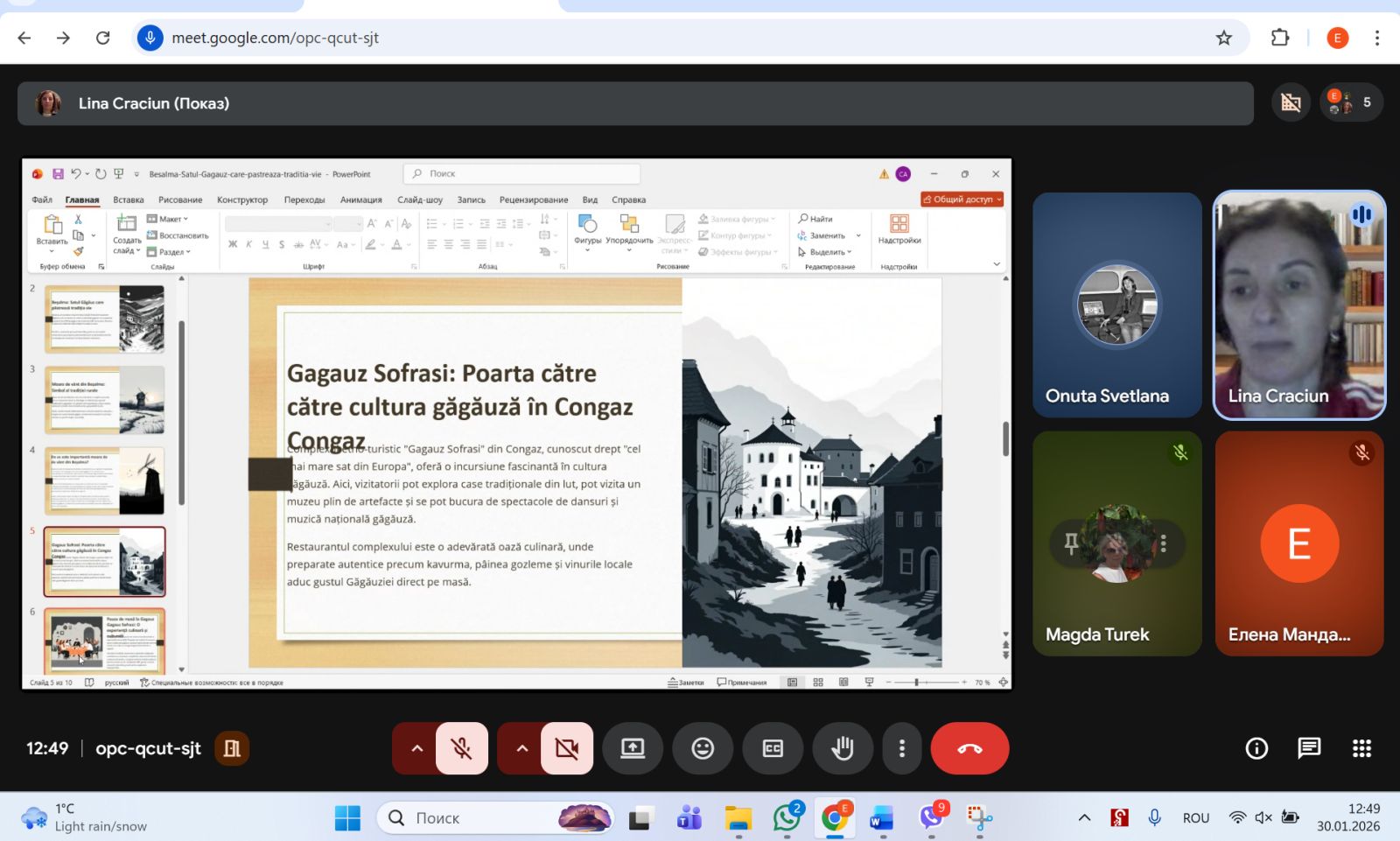Screen dimensions: 1400x841
Task: Unmute the microphone toggle
Action: point(461,748)
